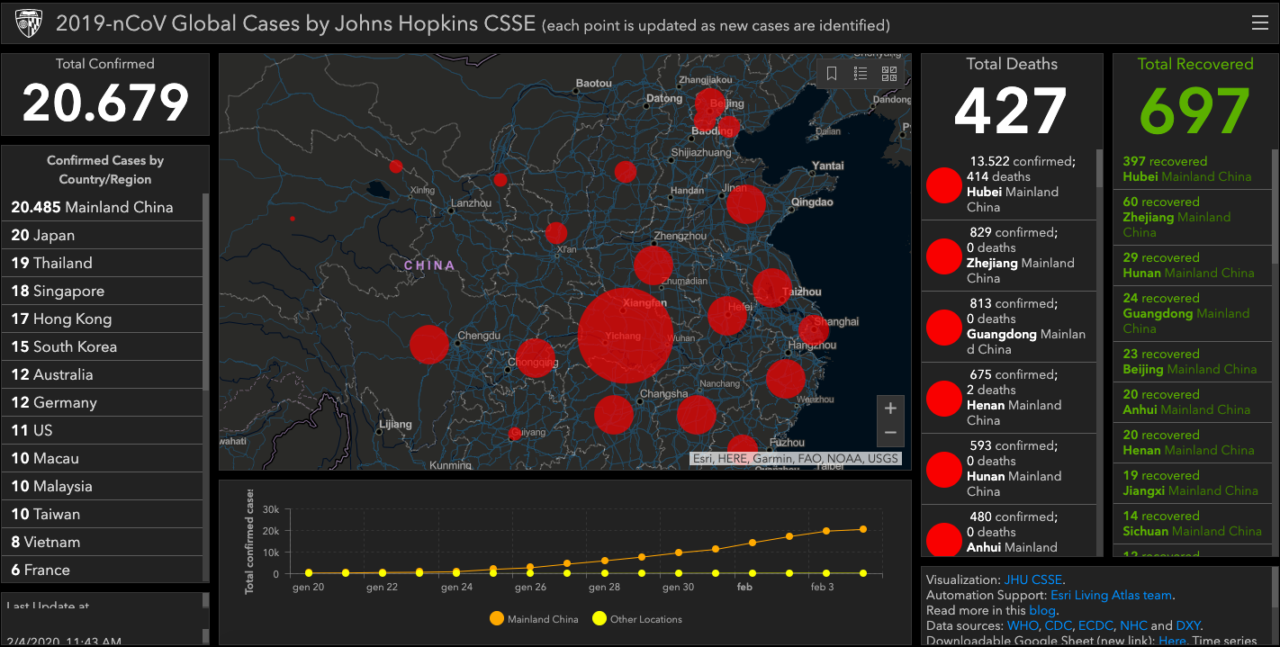1280x647 pixels.
Task: Select Japan in the country list
Action: 102,236
